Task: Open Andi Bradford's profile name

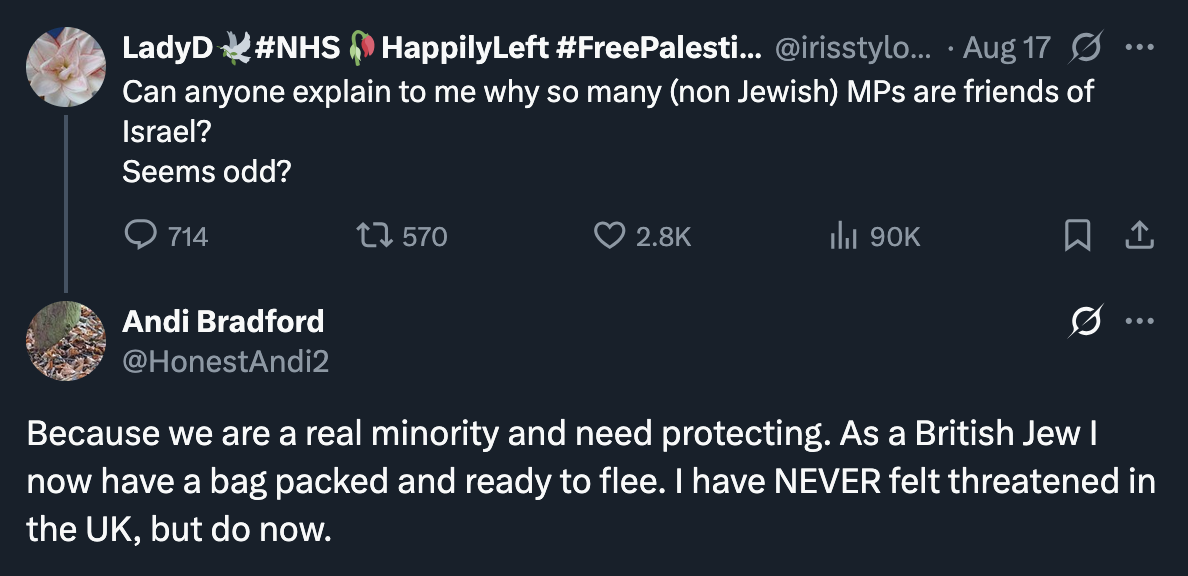Action: point(223,321)
